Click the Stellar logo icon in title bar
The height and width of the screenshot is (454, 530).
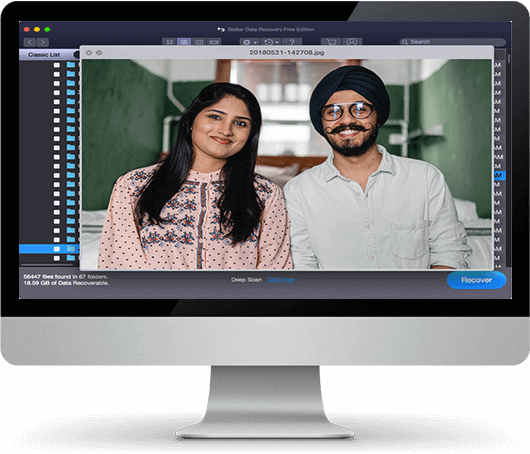point(221,29)
